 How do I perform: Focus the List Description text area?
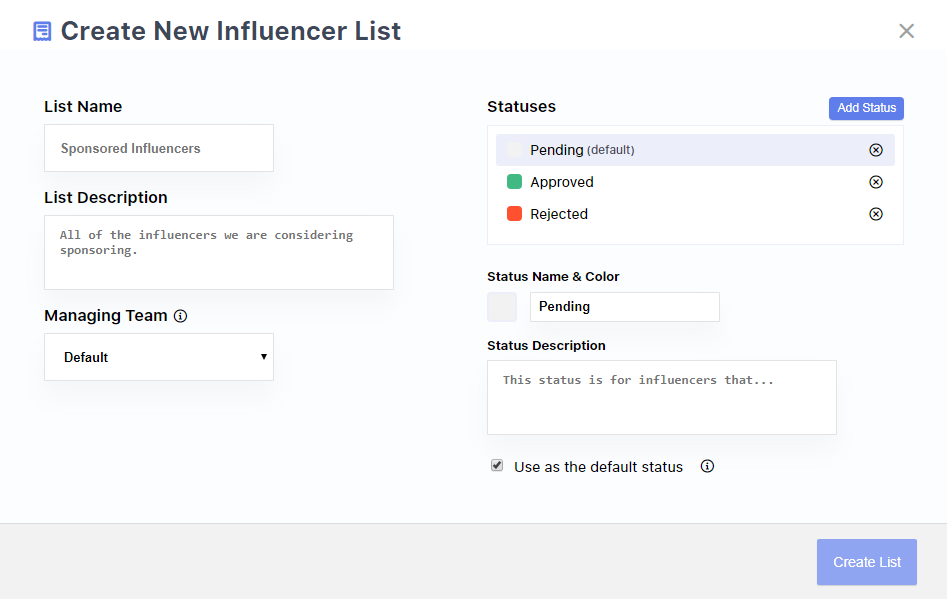[x=219, y=252]
